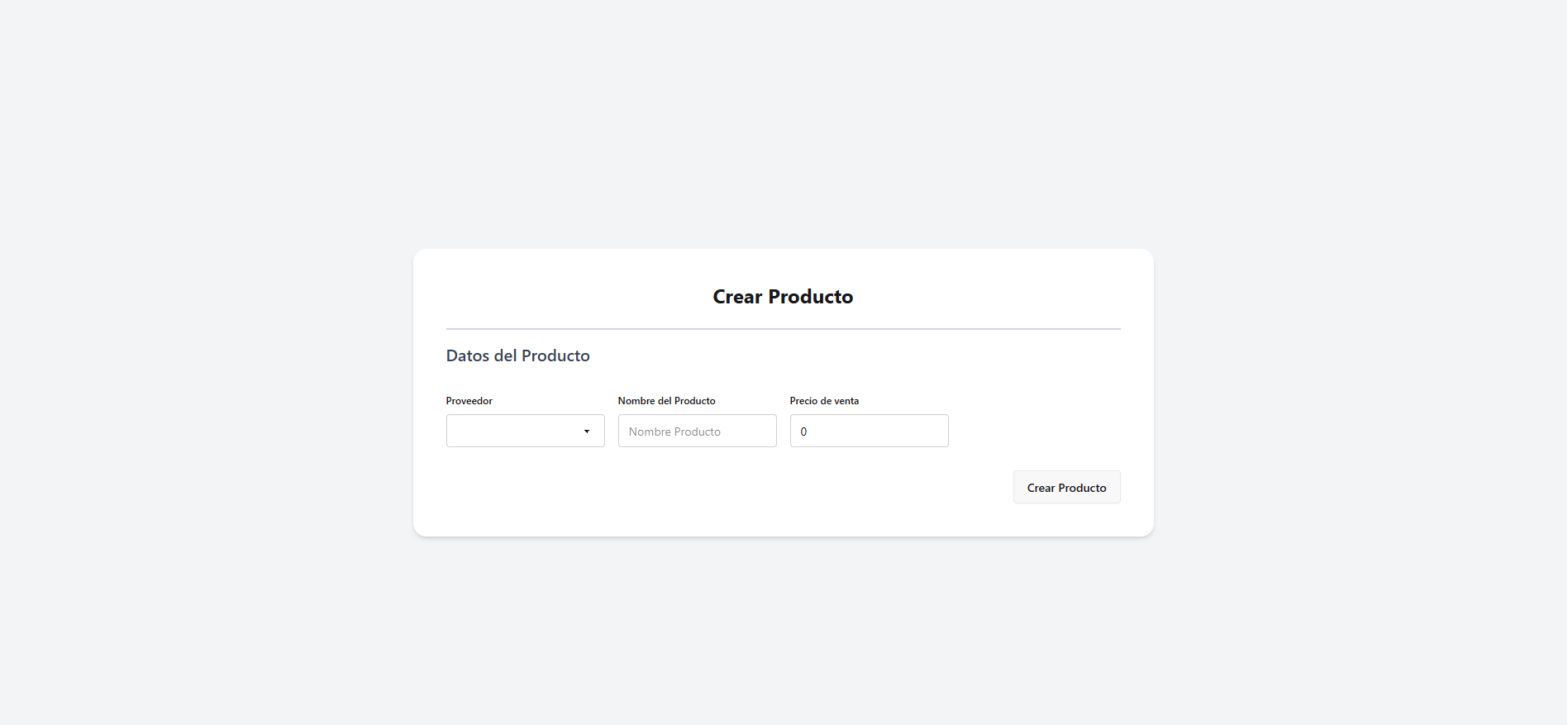Click the Nombre Producto placeholder text
Viewport: 1568px width, 725px height.
(674, 432)
